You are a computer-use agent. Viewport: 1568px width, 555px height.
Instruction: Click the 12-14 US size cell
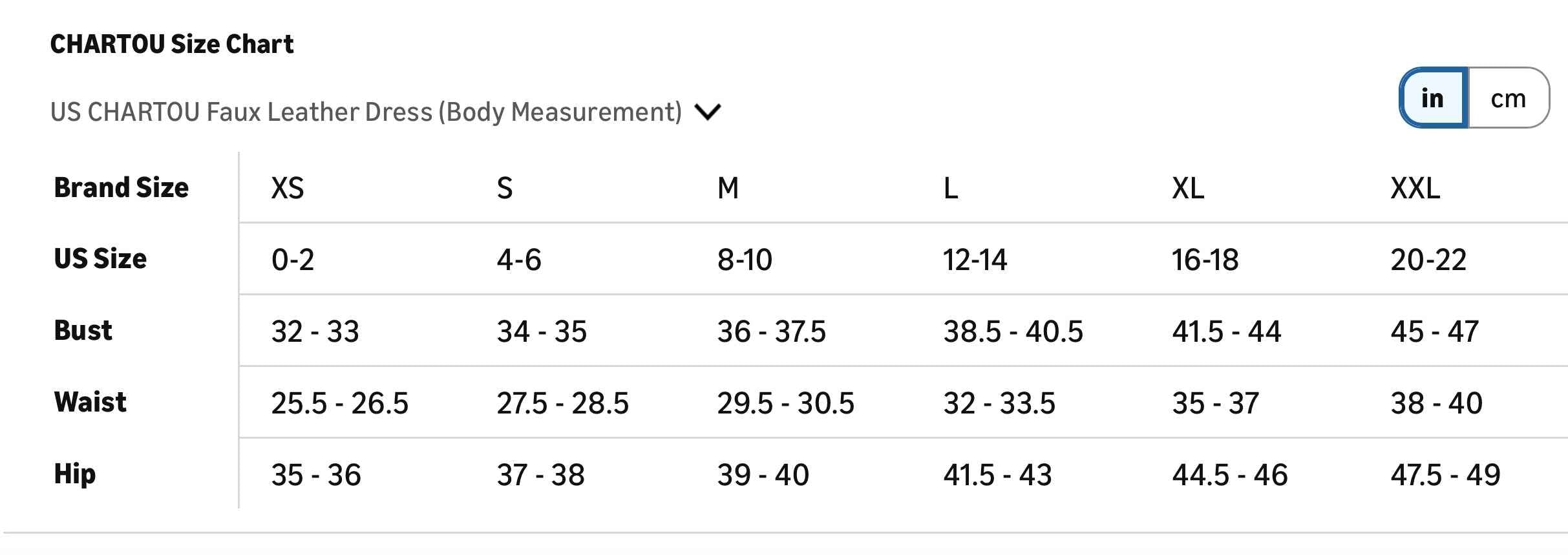(x=975, y=260)
